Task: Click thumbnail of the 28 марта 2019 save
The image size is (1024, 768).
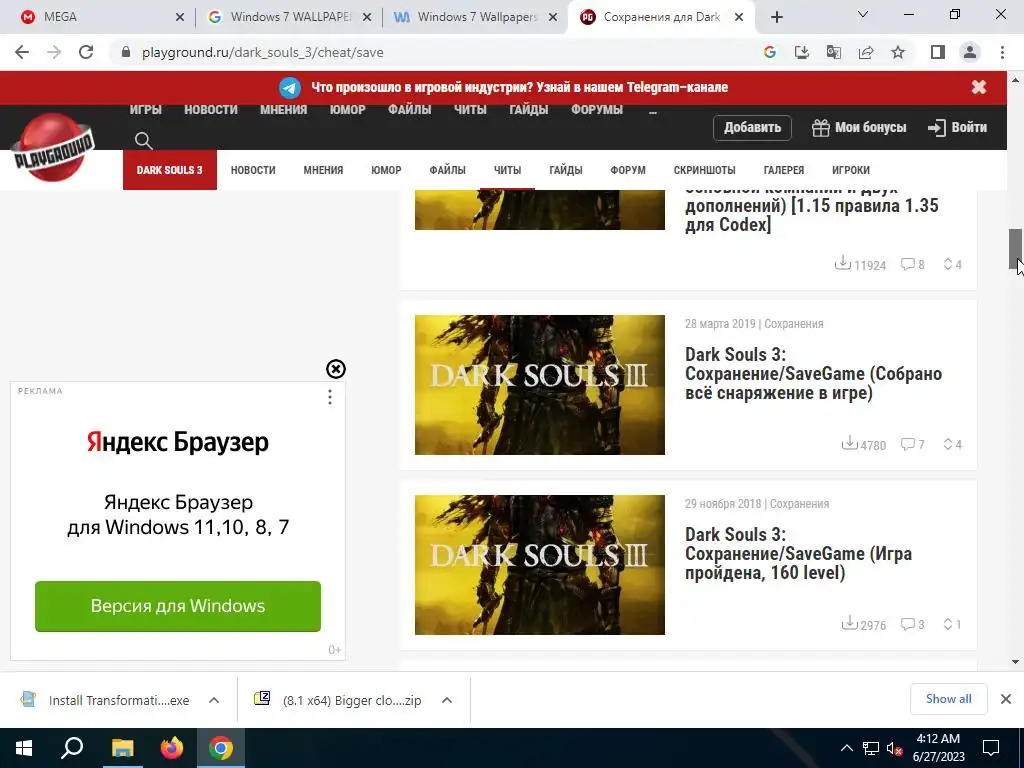Action: tap(539, 385)
